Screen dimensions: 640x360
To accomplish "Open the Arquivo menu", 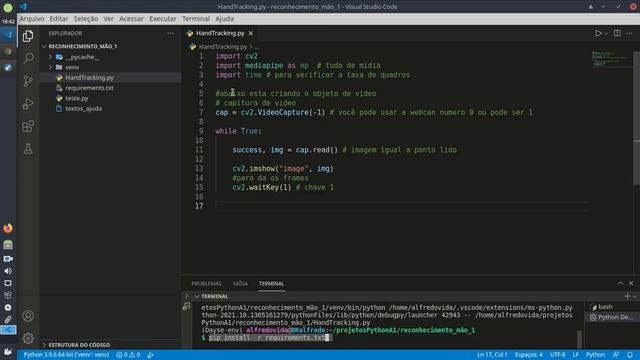I will point(32,19).
